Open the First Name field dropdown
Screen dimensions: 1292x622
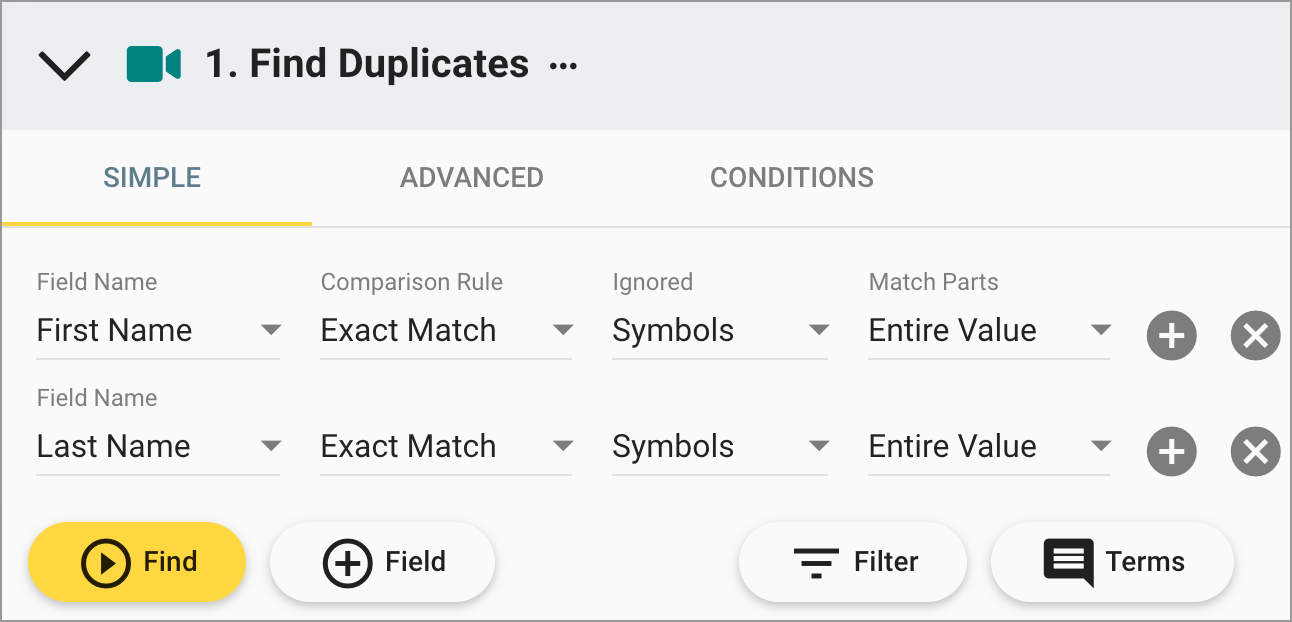click(x=158, y=331)
